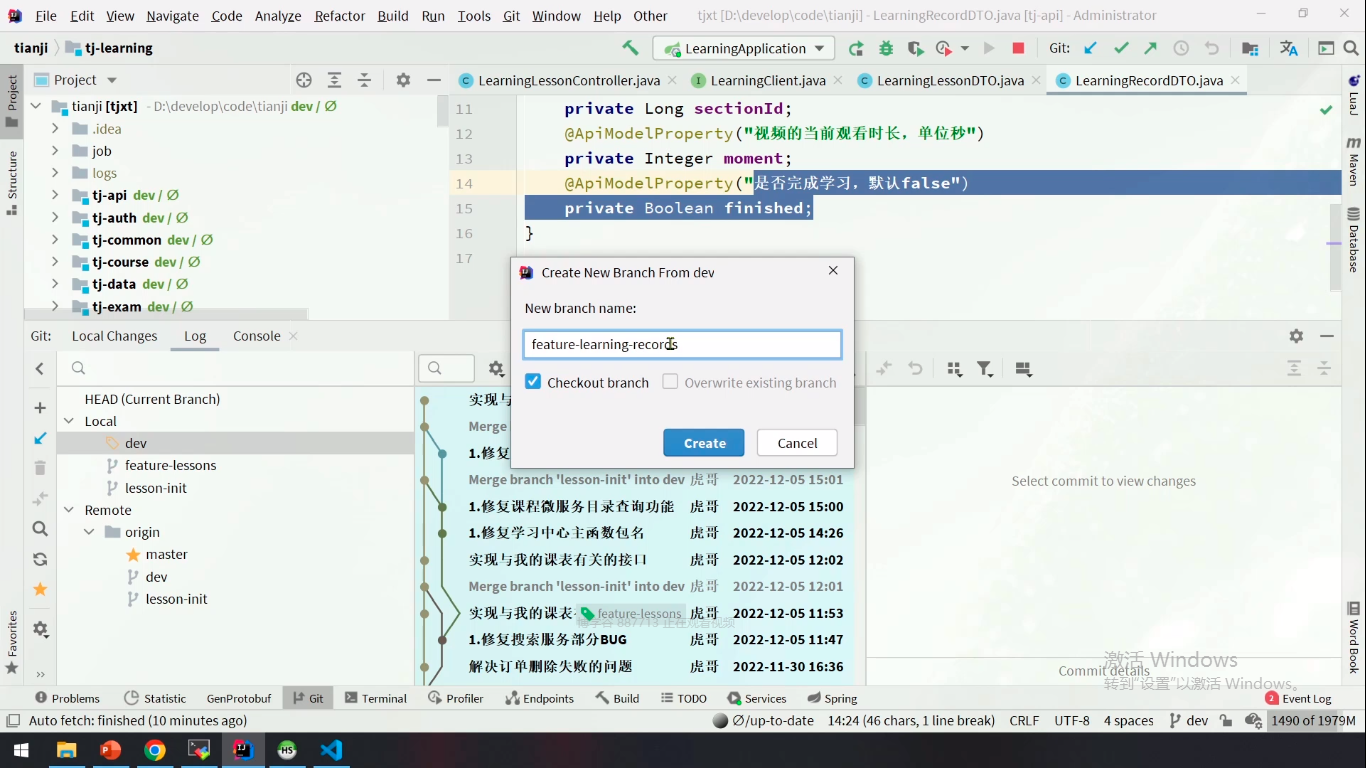Select opened file with the Project panel target icon
This screenshot has height=768, width=1366.
304,80
